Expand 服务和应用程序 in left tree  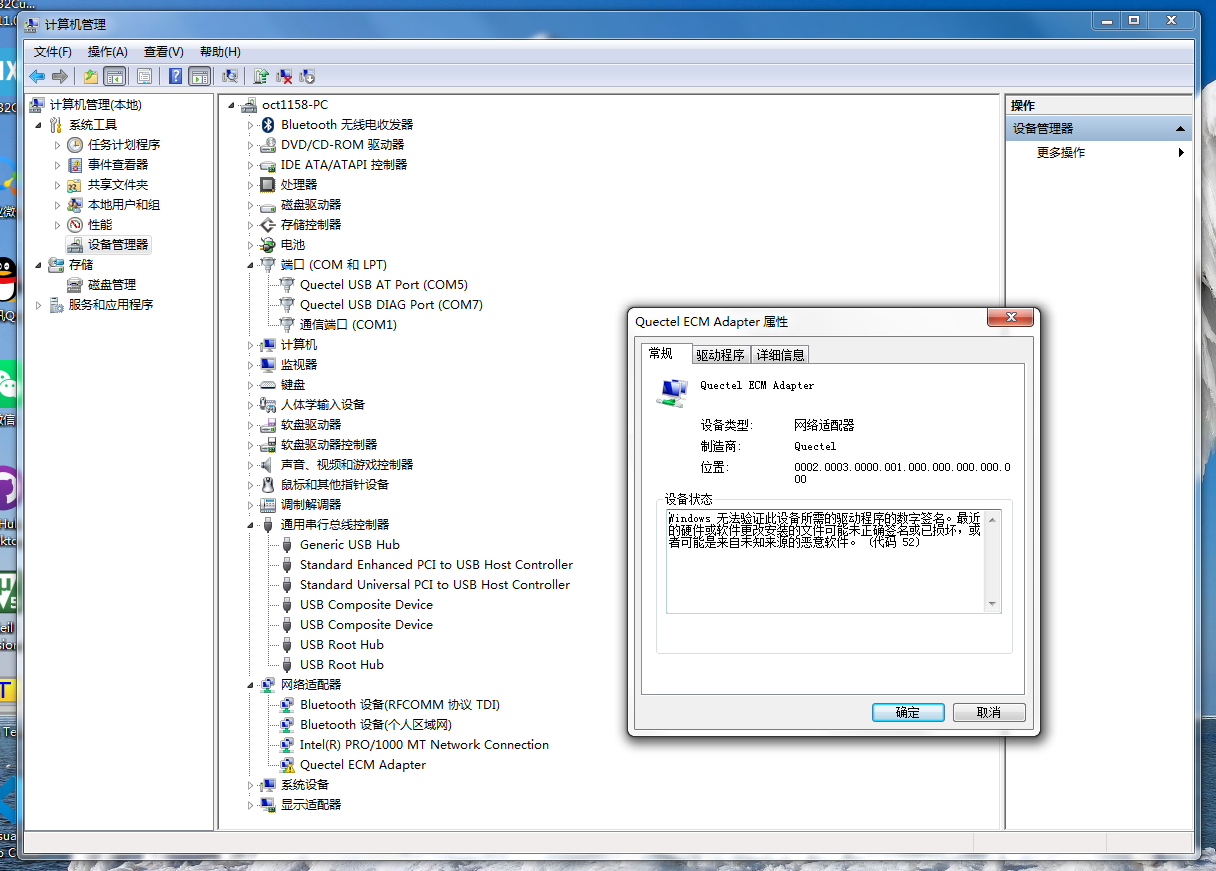(x=40, y=305)
